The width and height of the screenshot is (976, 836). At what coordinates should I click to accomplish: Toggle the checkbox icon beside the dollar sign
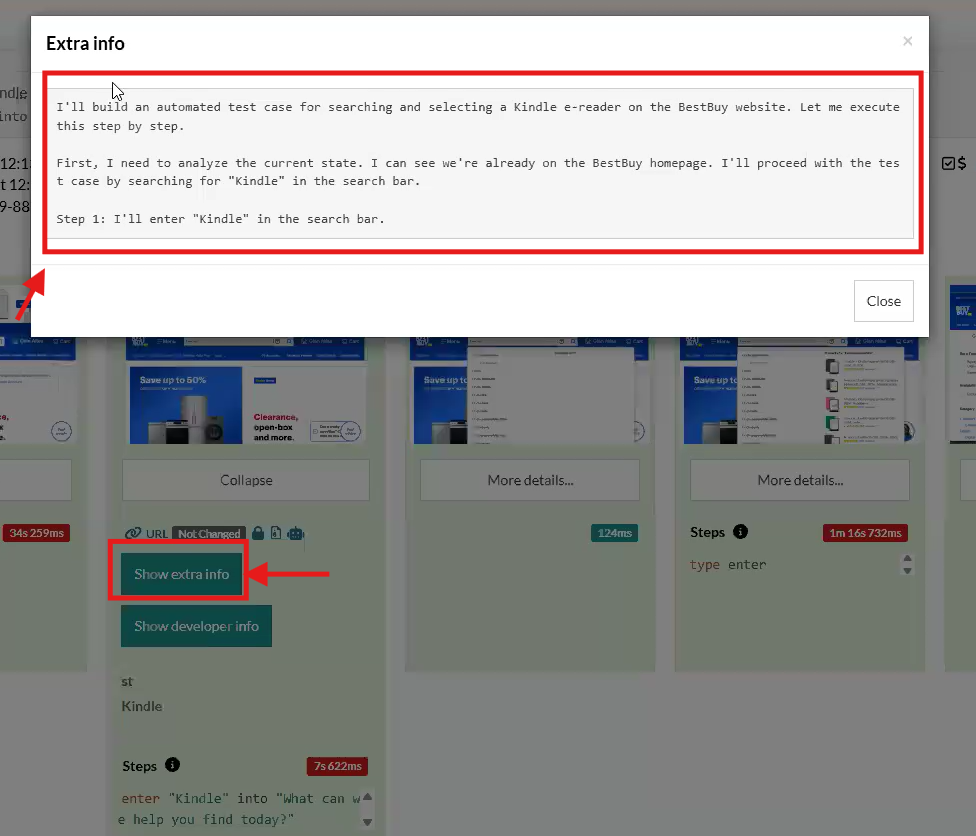click(949, 163)
